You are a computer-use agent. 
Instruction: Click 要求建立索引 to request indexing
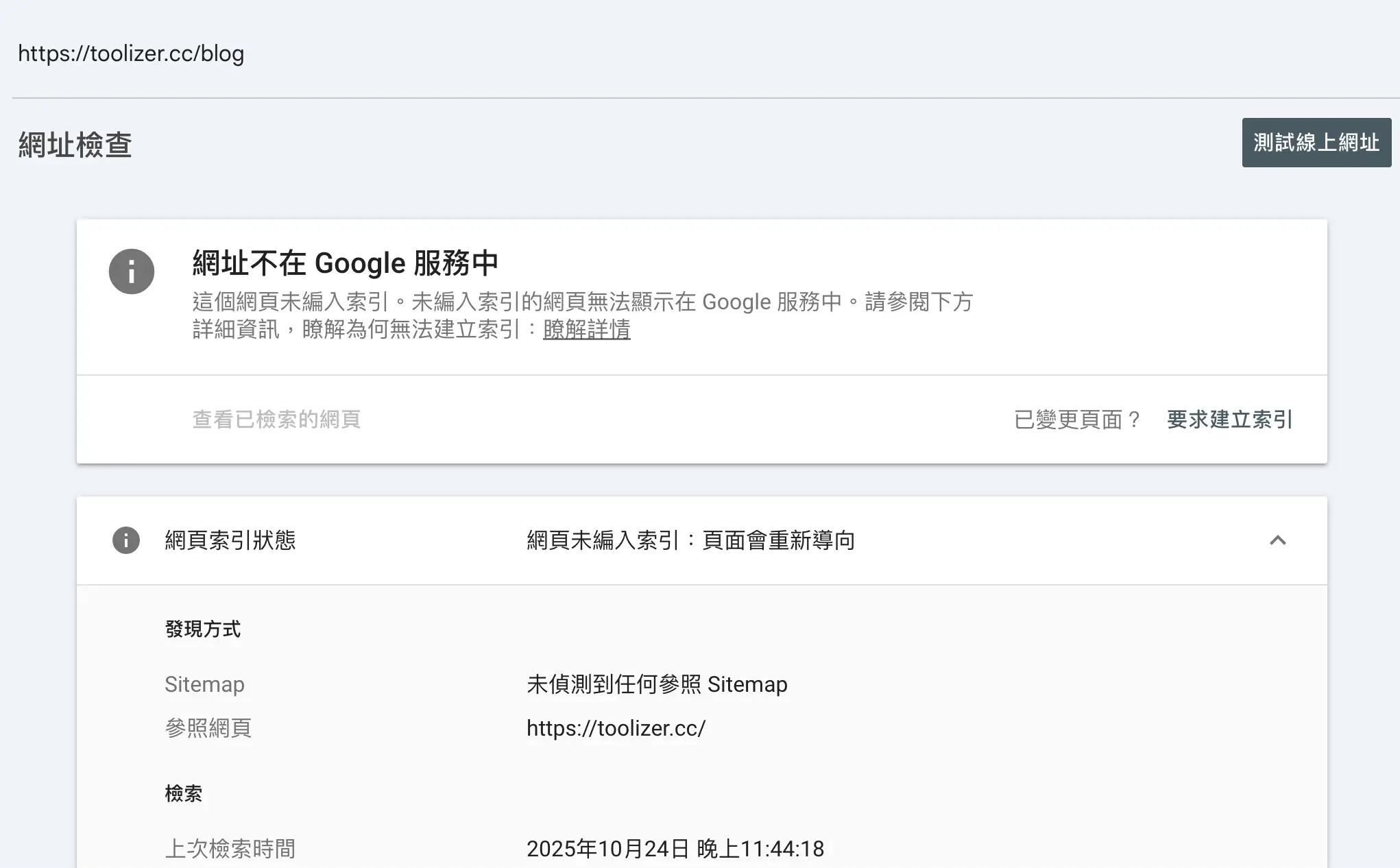pyautogui.click(x=1229, y=420)
